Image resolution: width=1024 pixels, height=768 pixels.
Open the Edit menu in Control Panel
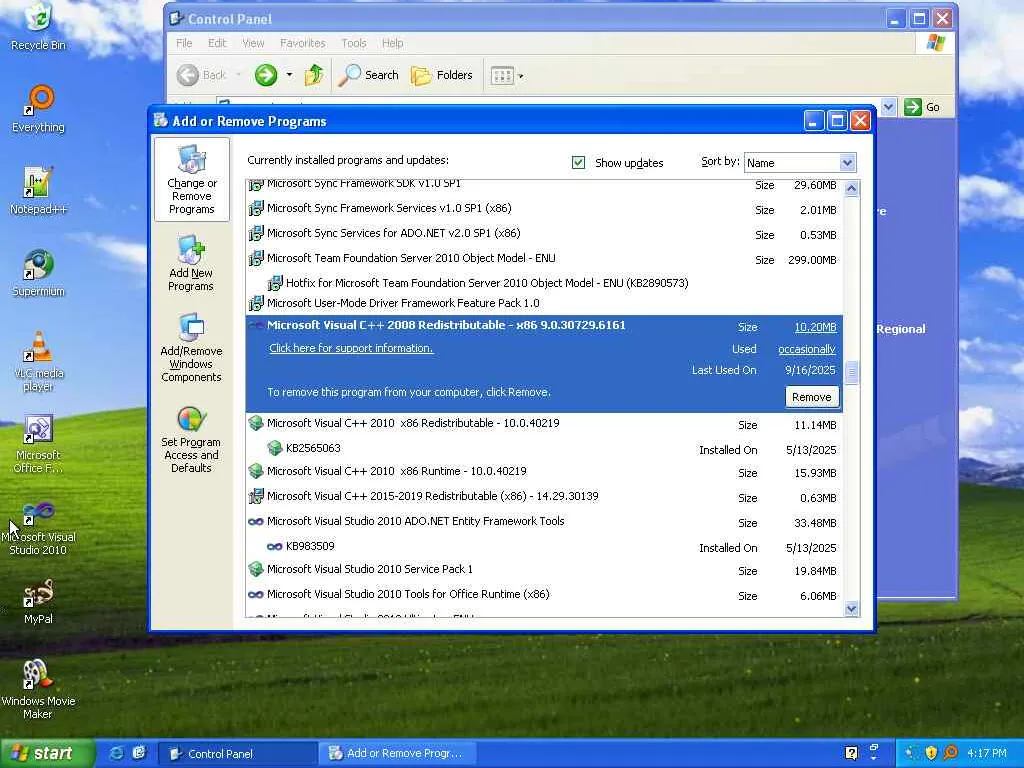pyautogui.click(x=217, y=43)
